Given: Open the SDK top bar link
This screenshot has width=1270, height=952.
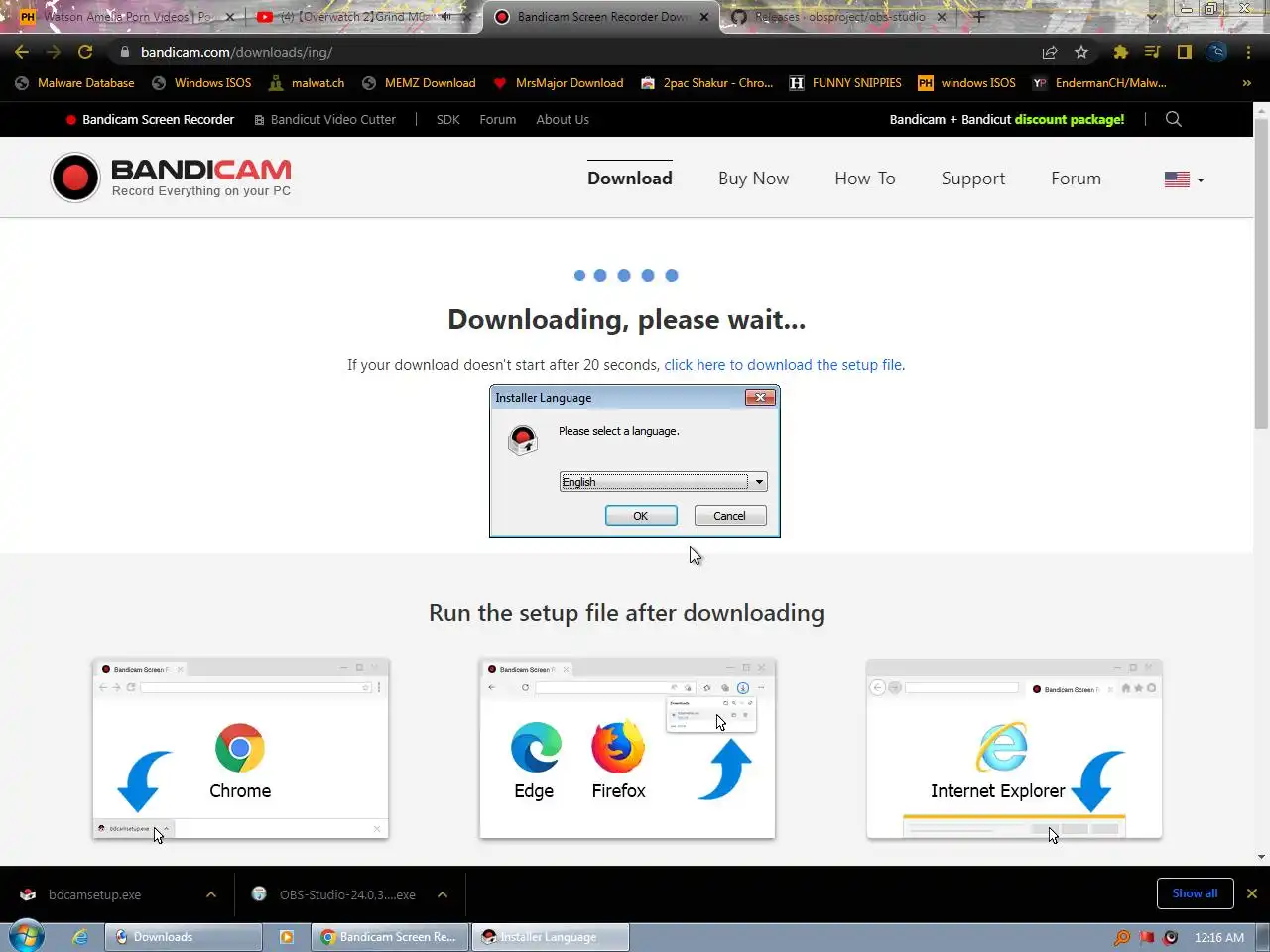Looking at the screenshot, I should pyautogui.click(x=448, y=119).
